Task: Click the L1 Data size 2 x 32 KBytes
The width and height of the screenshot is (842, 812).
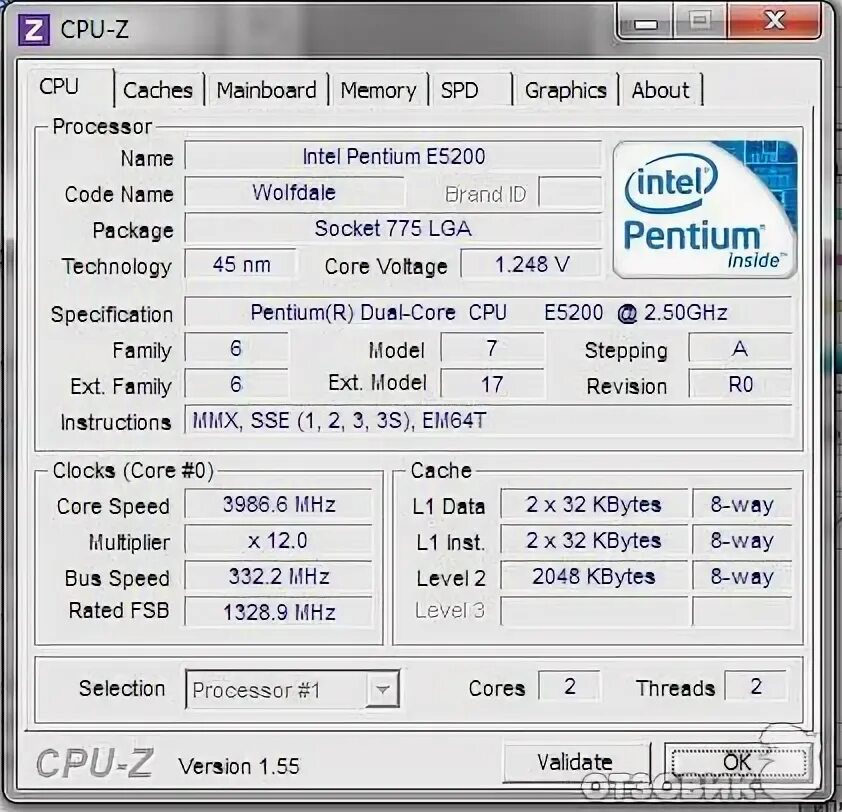Action: [594, 504]
